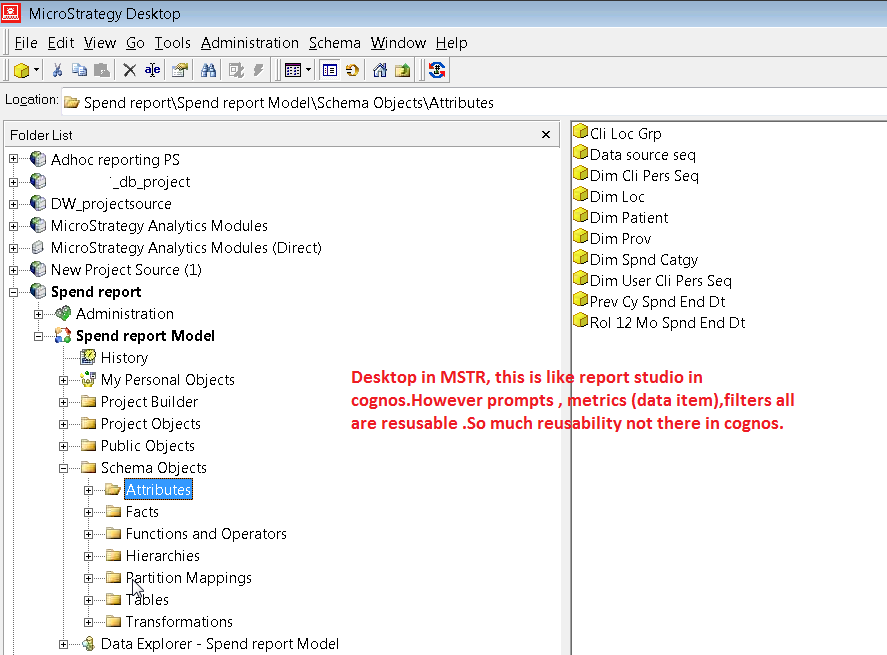Close the Folder List panel
The image size is (887, 655).
545,134
